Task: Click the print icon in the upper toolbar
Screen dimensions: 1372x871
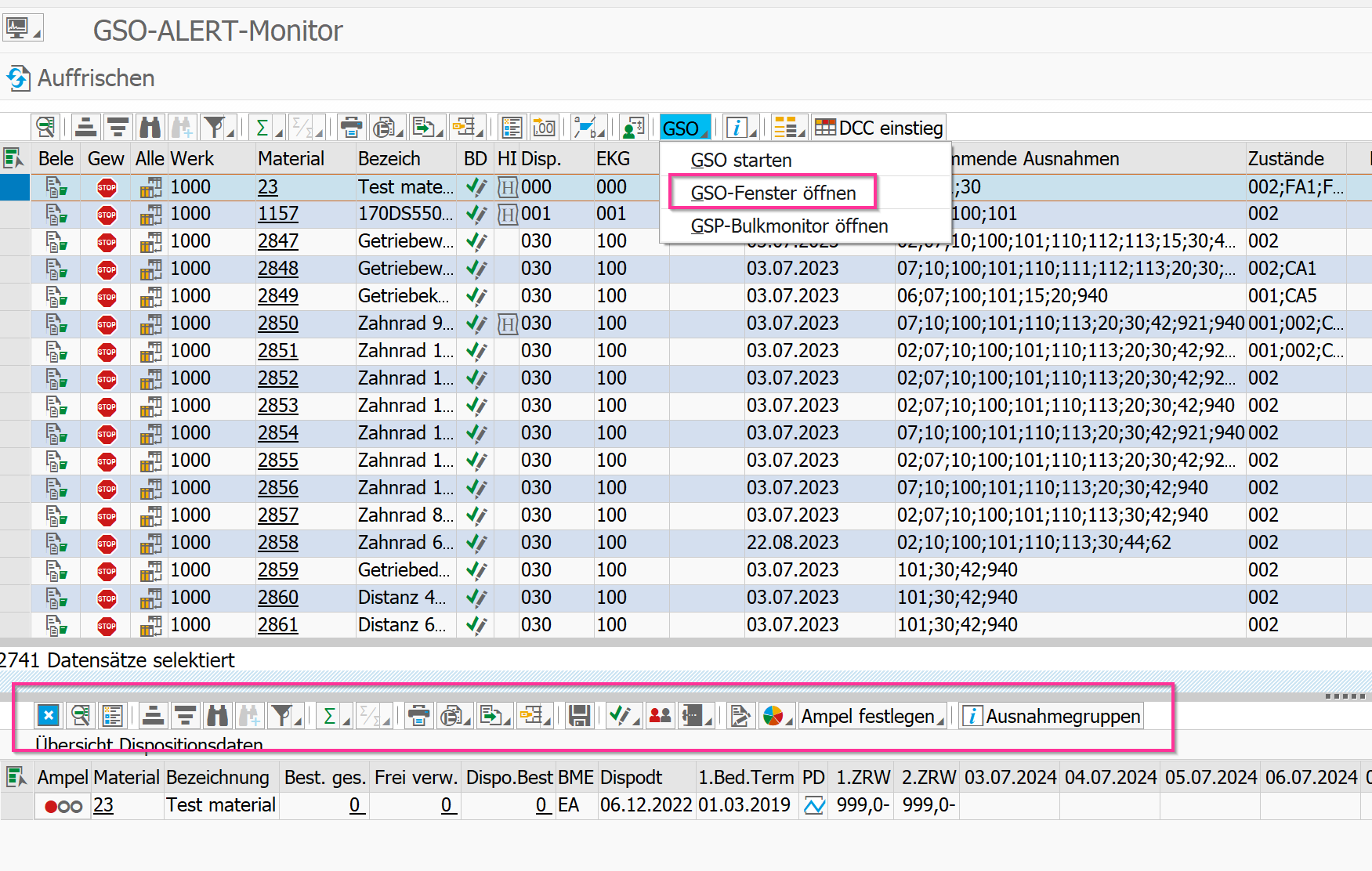Action: click(352, 127)
